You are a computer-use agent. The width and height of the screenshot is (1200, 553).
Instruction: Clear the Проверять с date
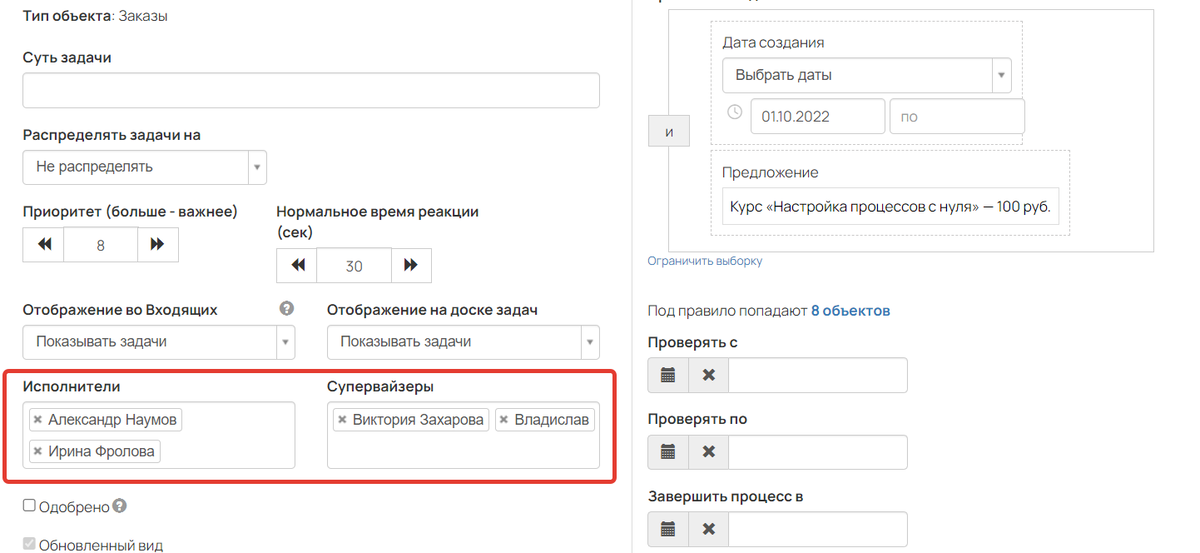(x=708, y=375)
